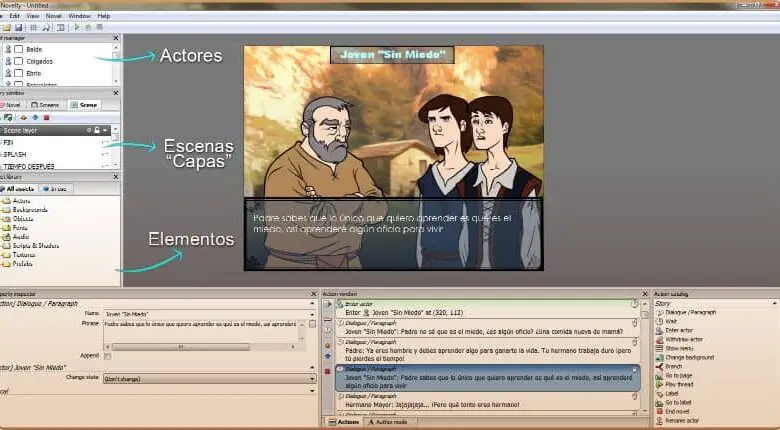Viewport: 780px width, 430px height.
Task: Select the Hermano Mayor dialogue action
Action: coord(488,401)
